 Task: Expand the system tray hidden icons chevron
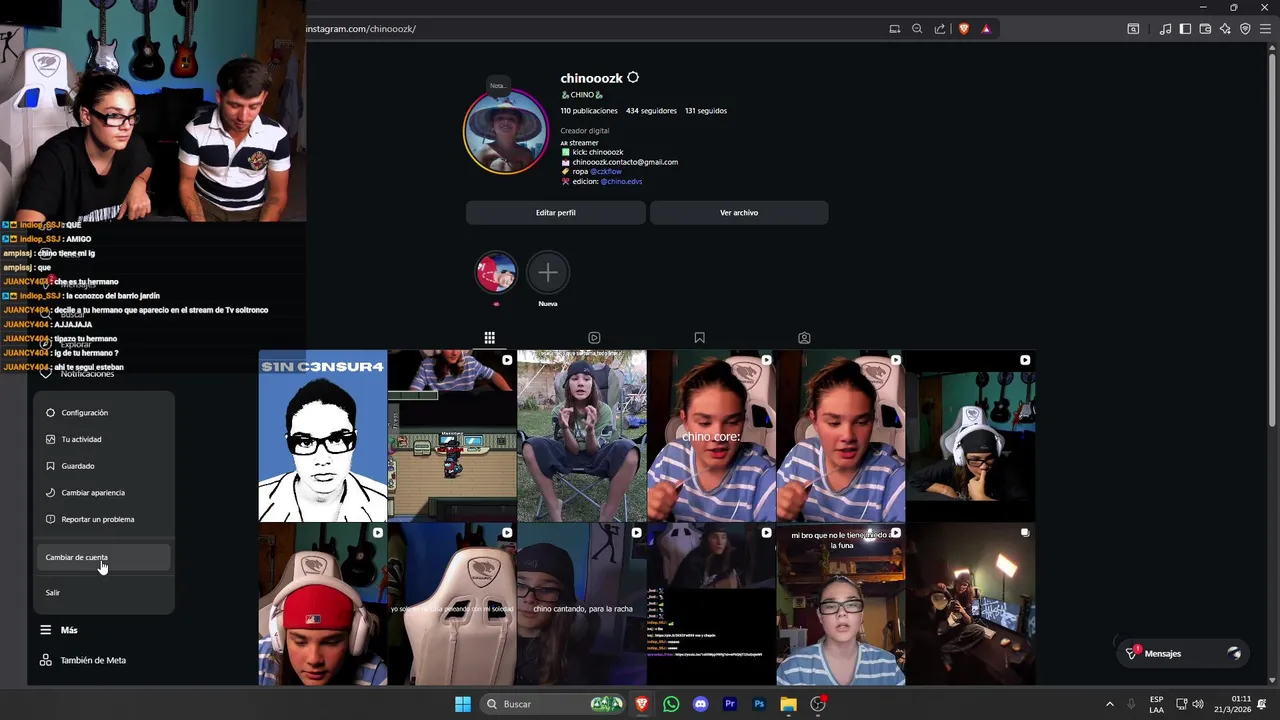[x=1109, y=704]
